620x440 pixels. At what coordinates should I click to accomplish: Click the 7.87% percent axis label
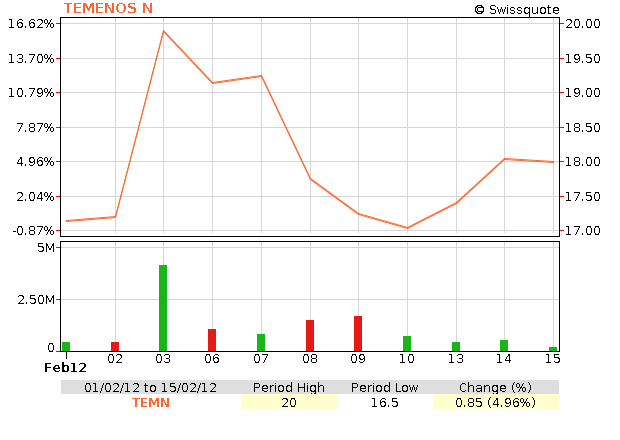[35, 128]
